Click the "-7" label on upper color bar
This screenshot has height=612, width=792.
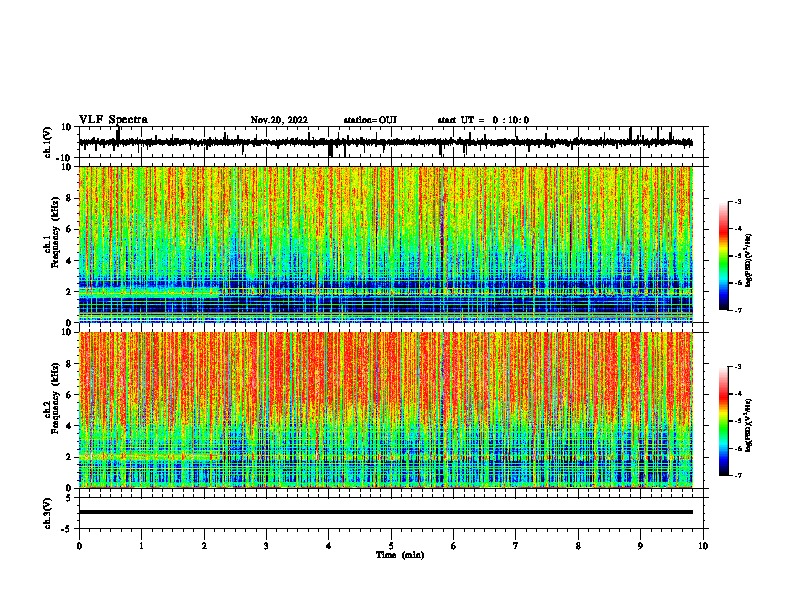(737, 310)
